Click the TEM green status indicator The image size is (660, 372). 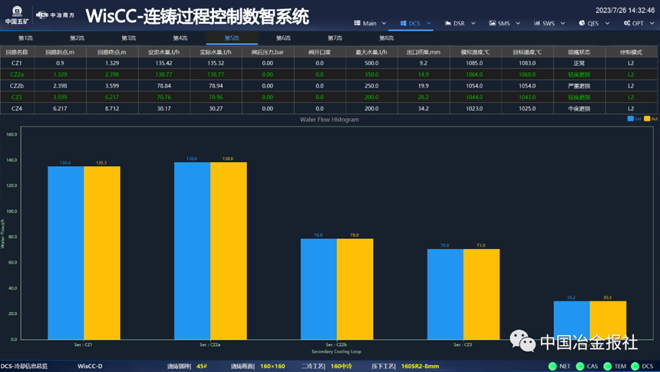pos(607,366)
